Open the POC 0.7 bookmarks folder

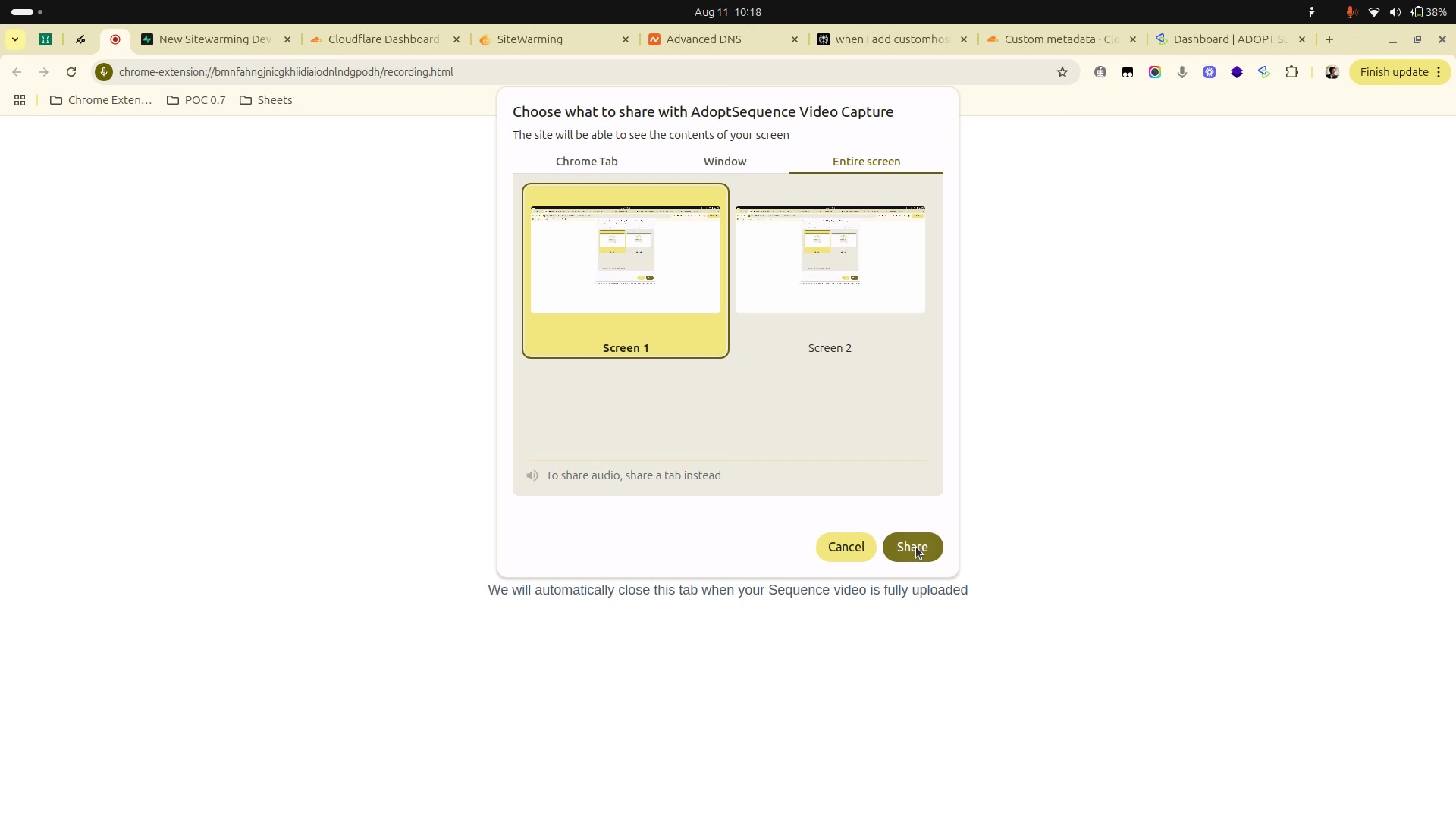pos(196,100)
